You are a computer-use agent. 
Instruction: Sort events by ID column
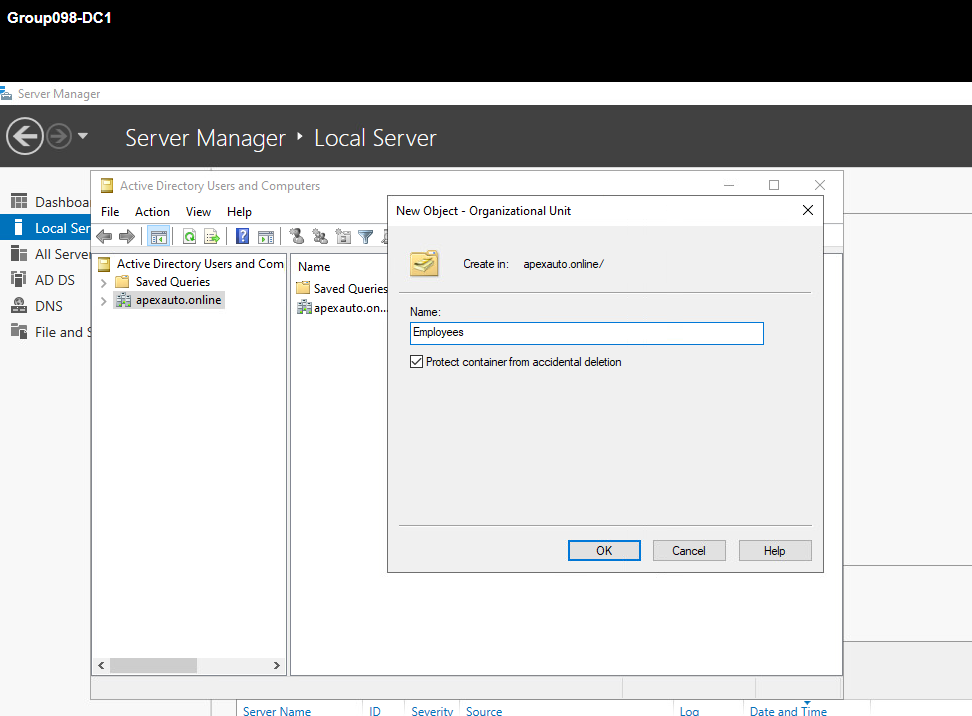tap(375, 711)
